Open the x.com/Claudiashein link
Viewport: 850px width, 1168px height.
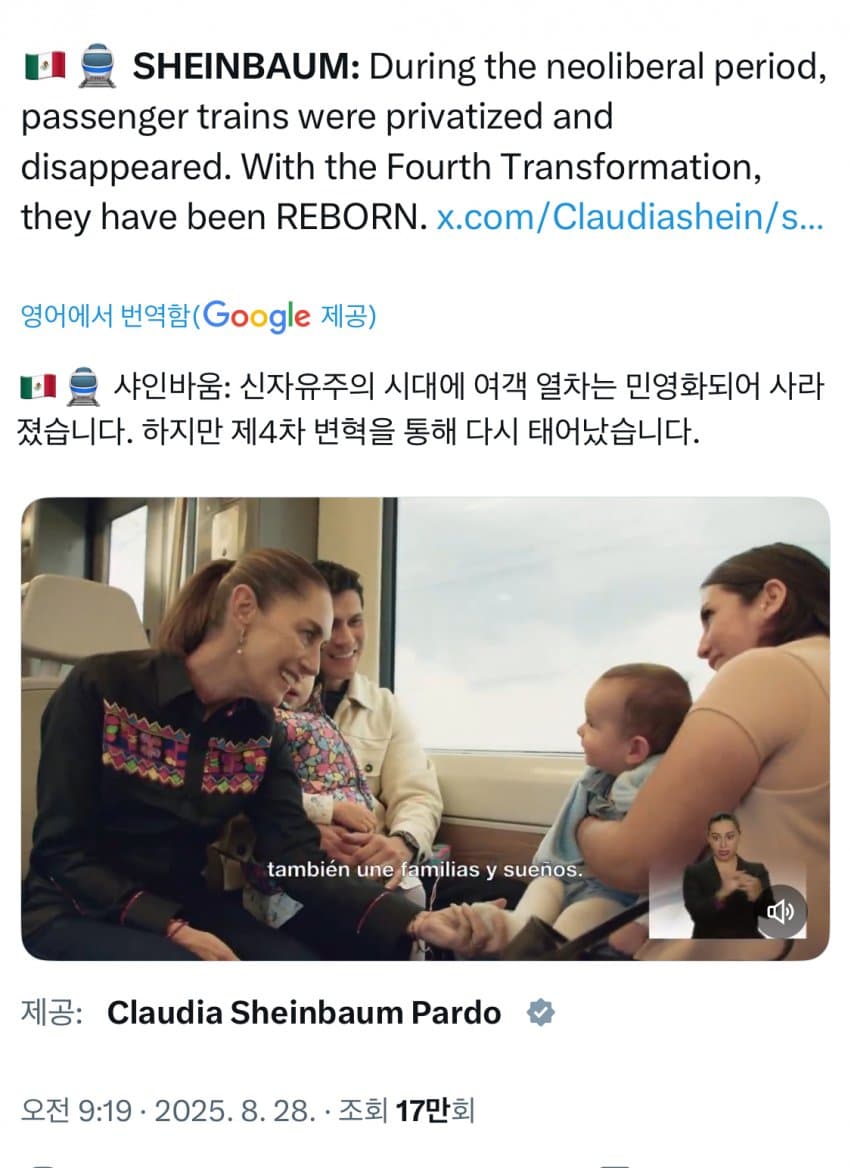629,218
